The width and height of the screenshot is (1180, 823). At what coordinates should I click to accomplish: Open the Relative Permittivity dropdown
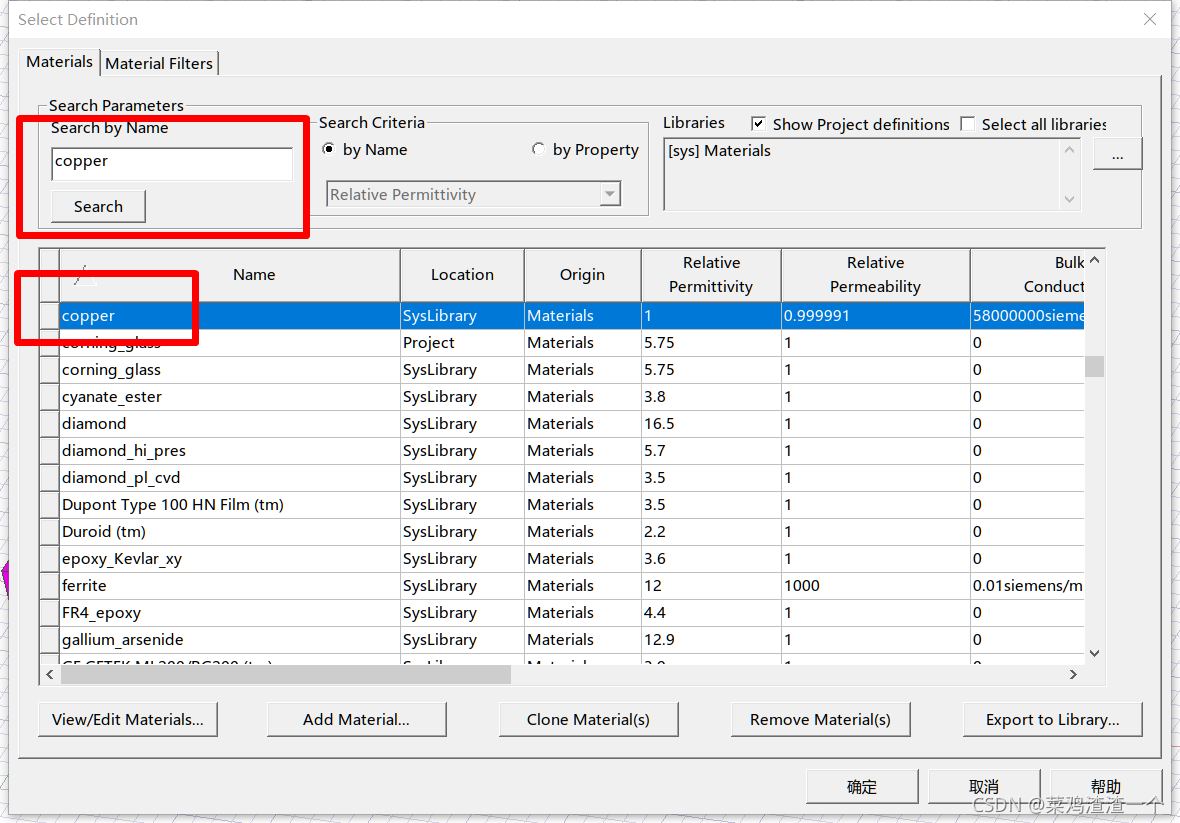click(x=473, y=194)
